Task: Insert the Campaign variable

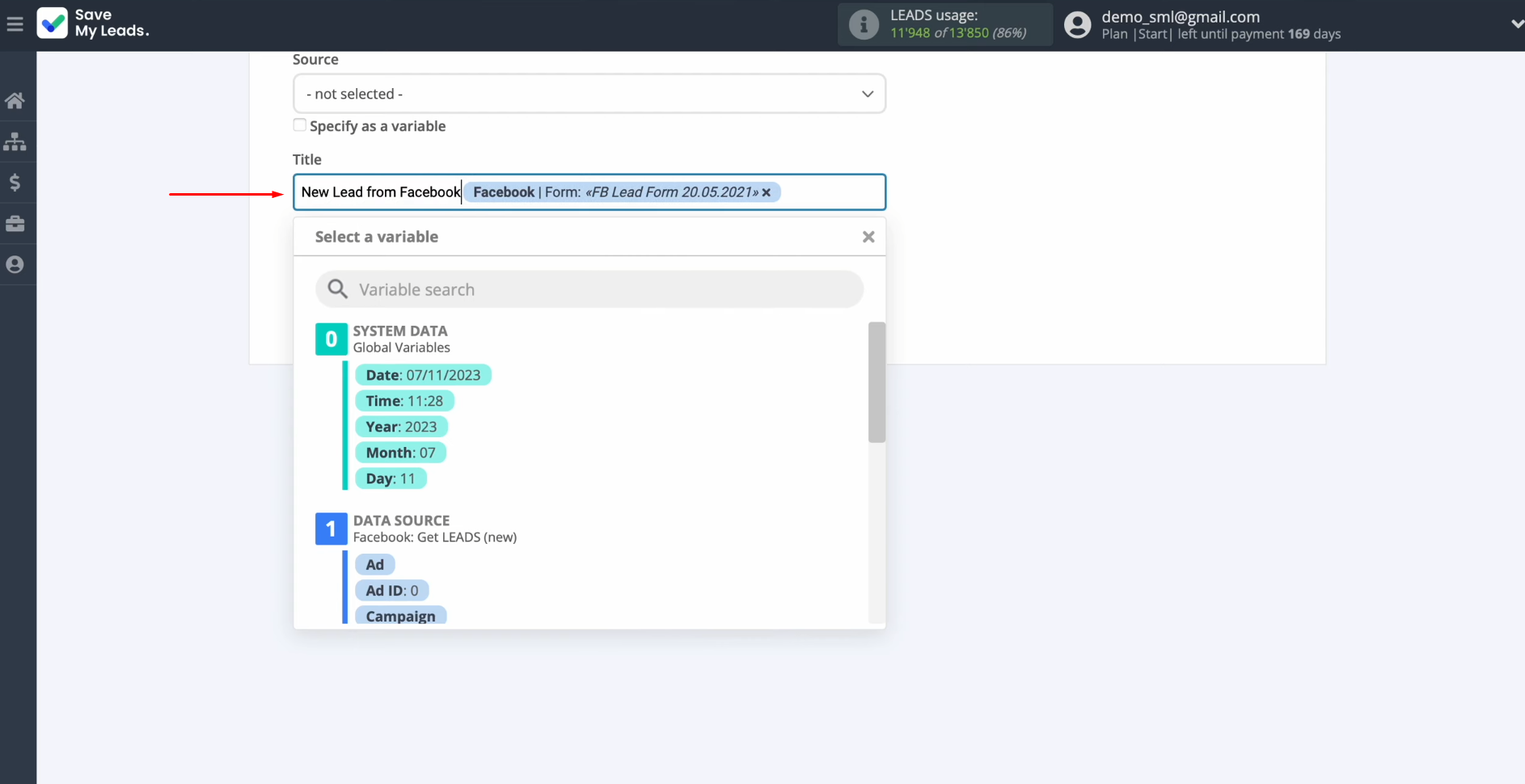Action: click(x=400, y=616)
